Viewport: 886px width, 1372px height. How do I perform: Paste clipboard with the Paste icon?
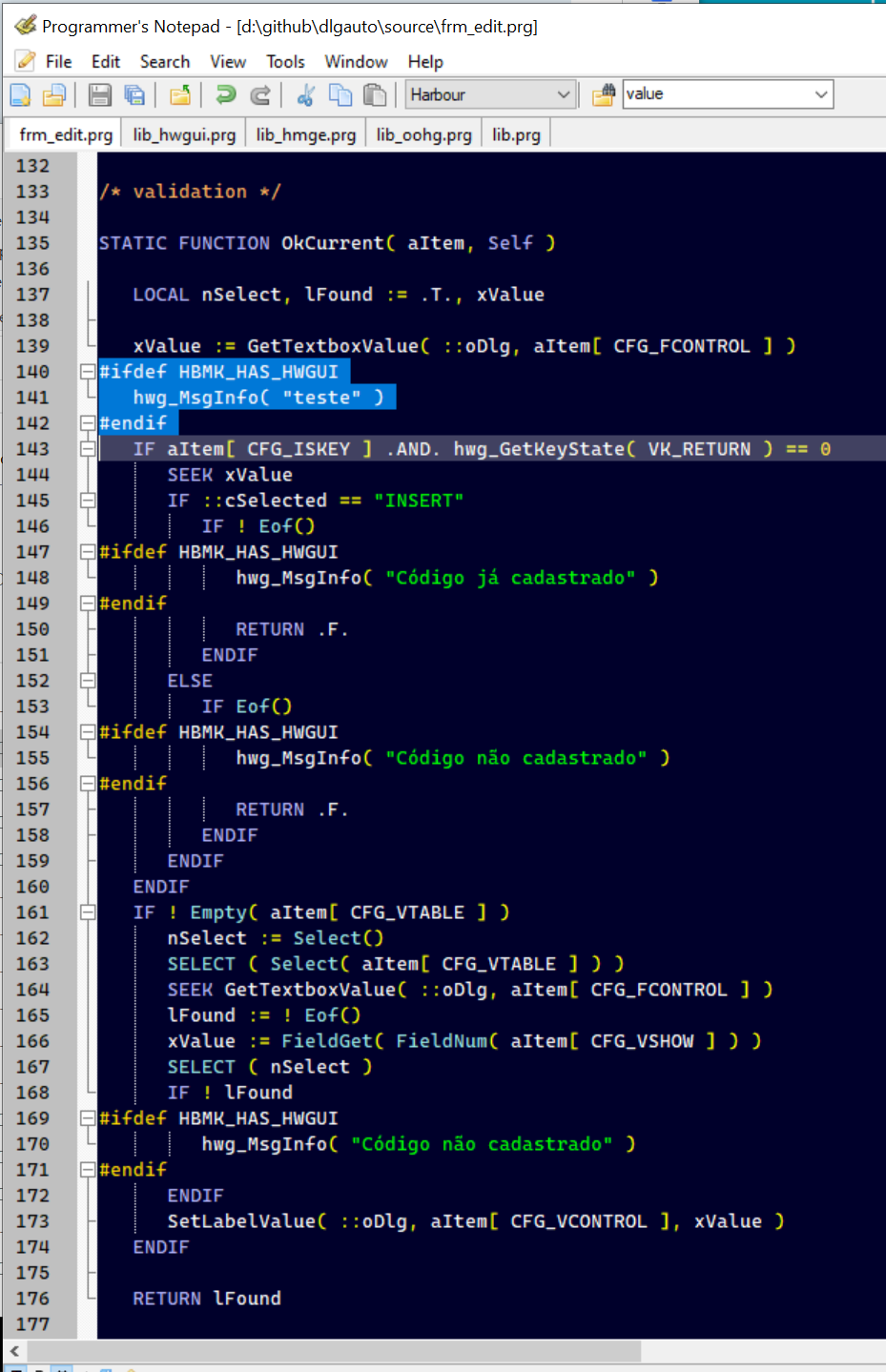[x=376, y=94]
